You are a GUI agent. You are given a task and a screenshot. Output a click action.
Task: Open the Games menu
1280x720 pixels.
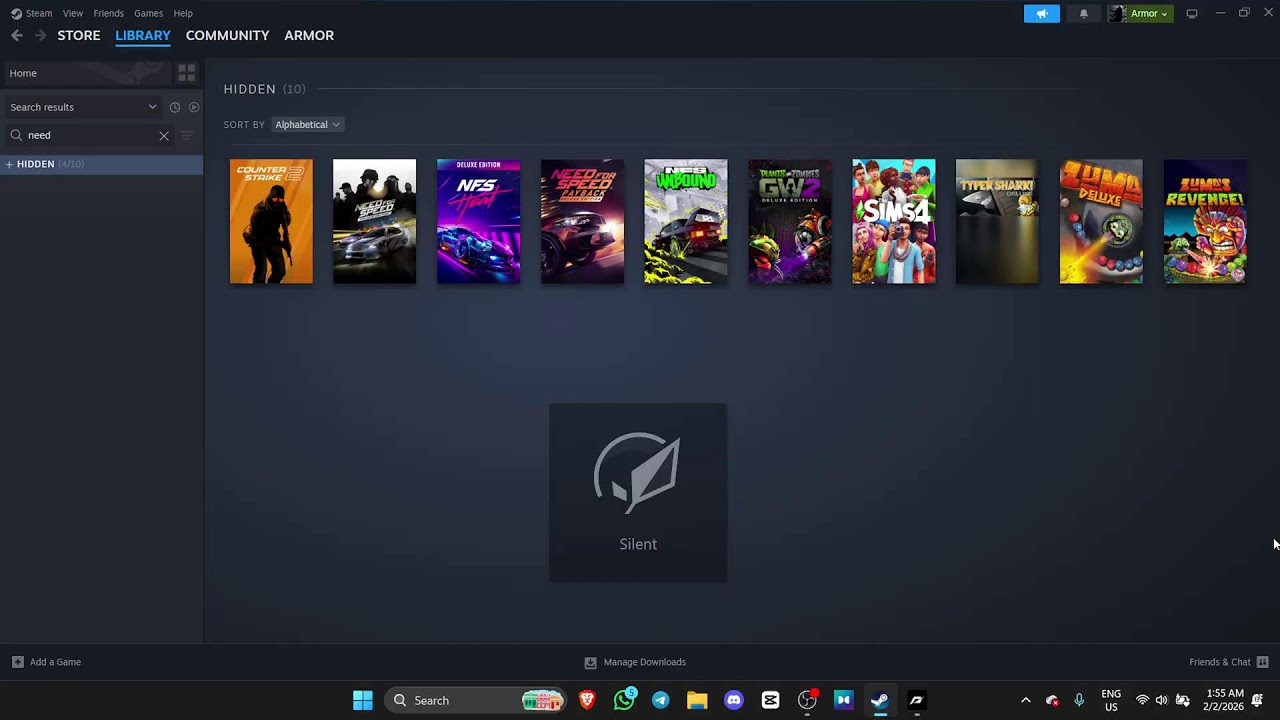148,13
